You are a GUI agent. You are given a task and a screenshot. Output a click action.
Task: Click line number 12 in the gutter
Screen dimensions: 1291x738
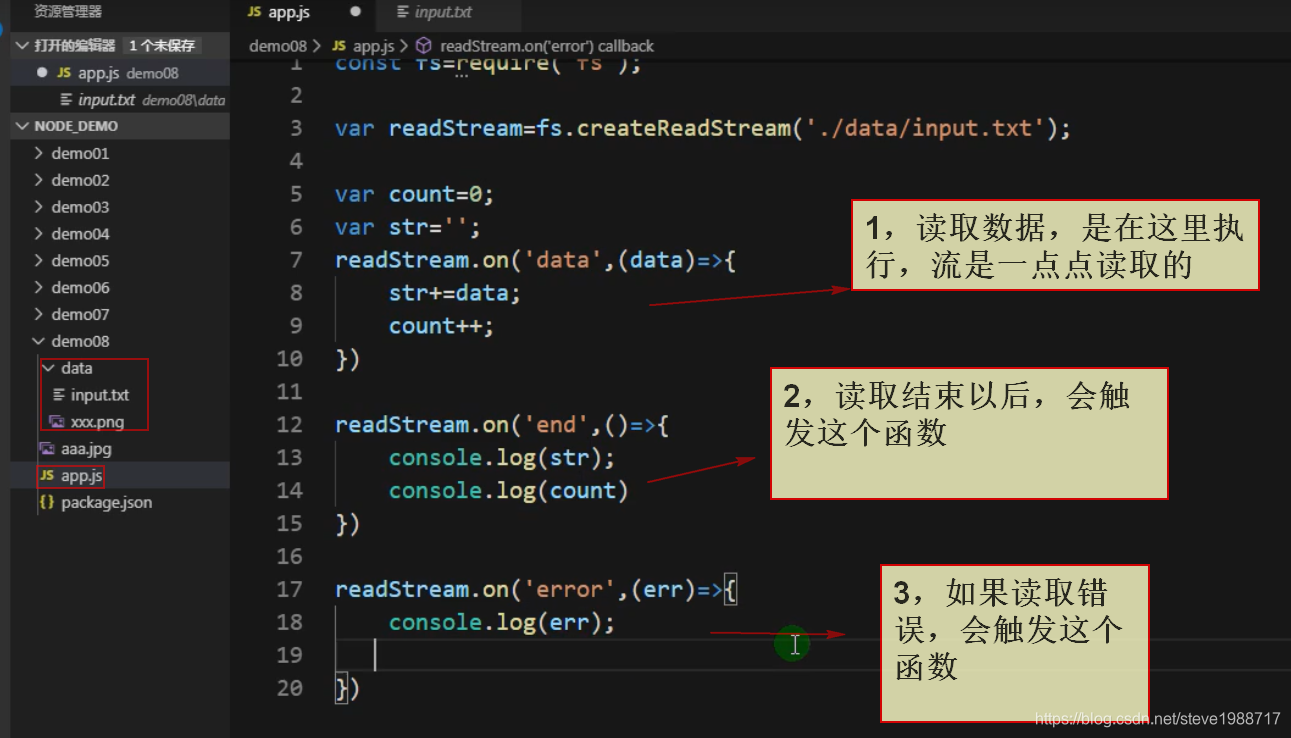289,425
